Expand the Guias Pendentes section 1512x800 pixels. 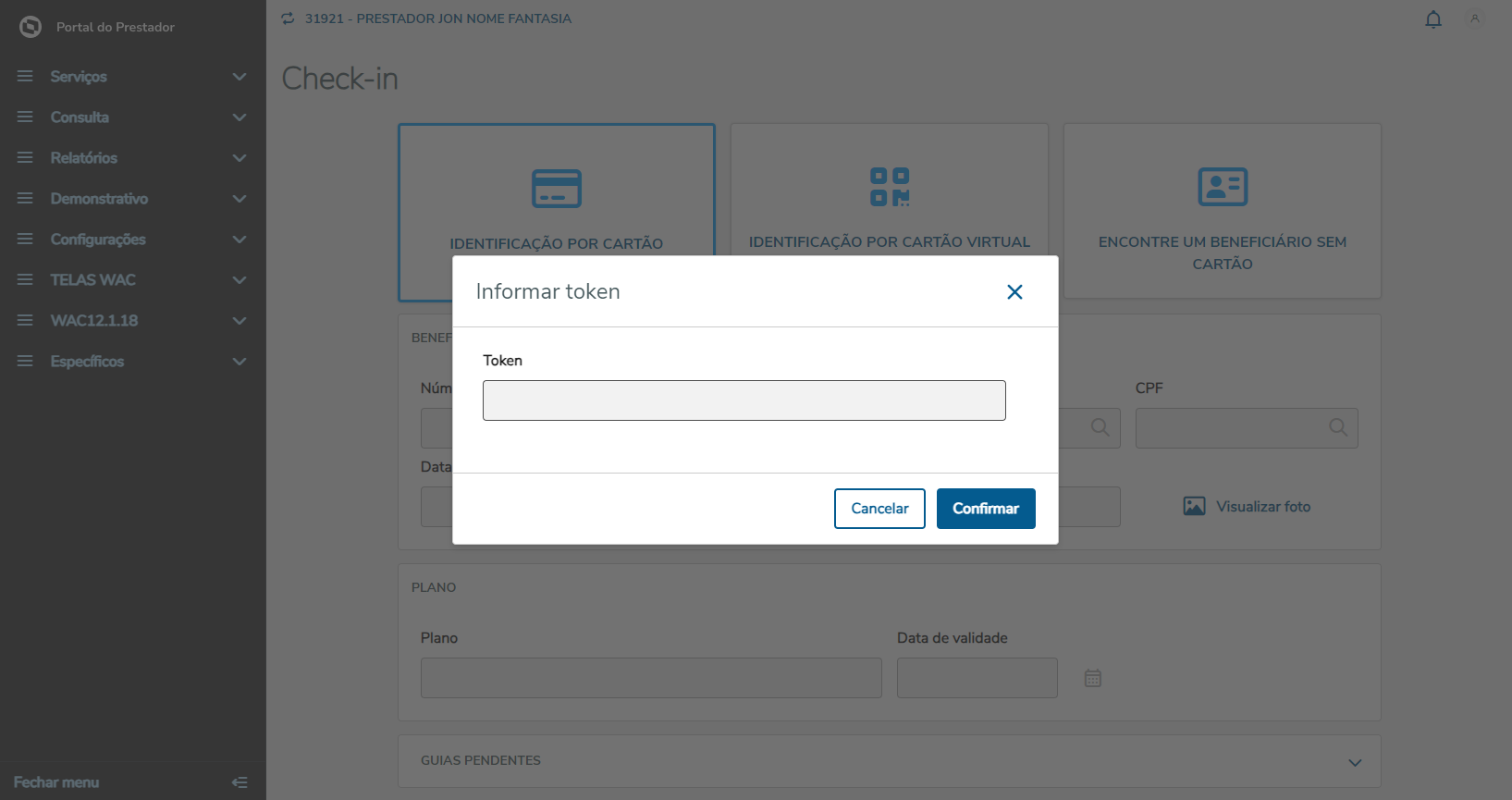(1354, 762)
